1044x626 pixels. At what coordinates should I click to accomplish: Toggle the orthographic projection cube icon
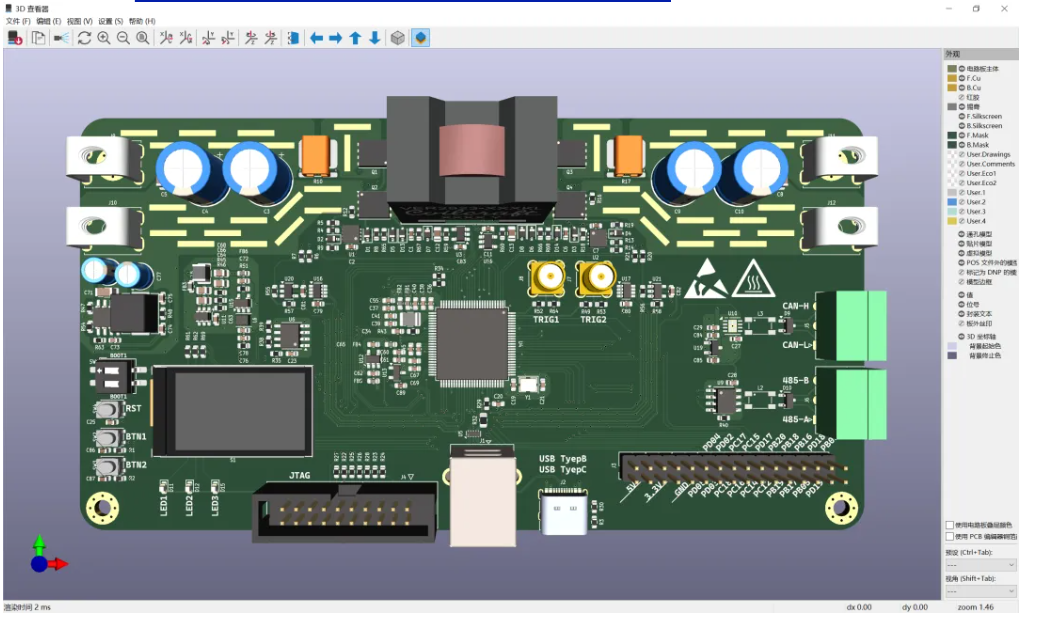click(398, 38)
